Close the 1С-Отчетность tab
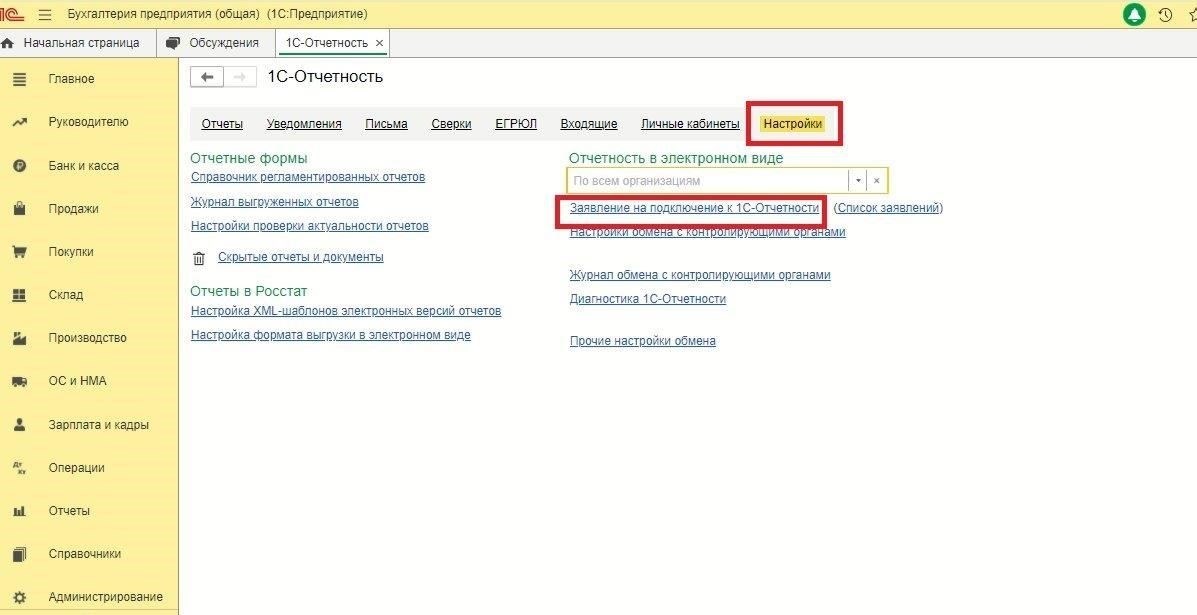This screenshot has height=615, width=1197. click(x=379, y=43)
